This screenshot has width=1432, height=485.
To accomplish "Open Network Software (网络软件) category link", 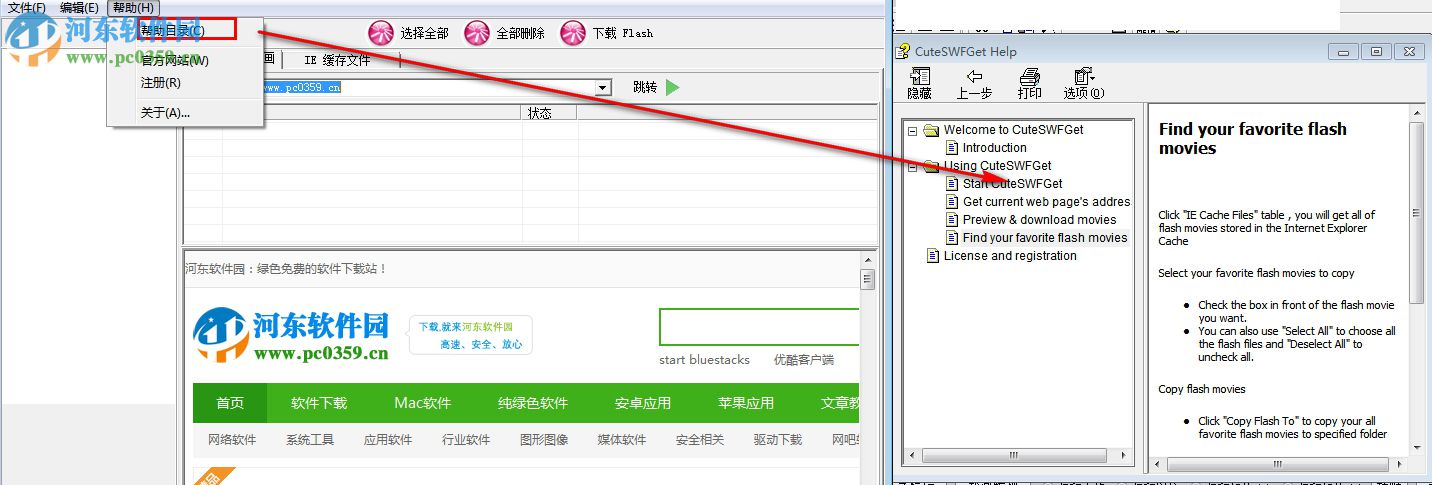I will point(232,440).
